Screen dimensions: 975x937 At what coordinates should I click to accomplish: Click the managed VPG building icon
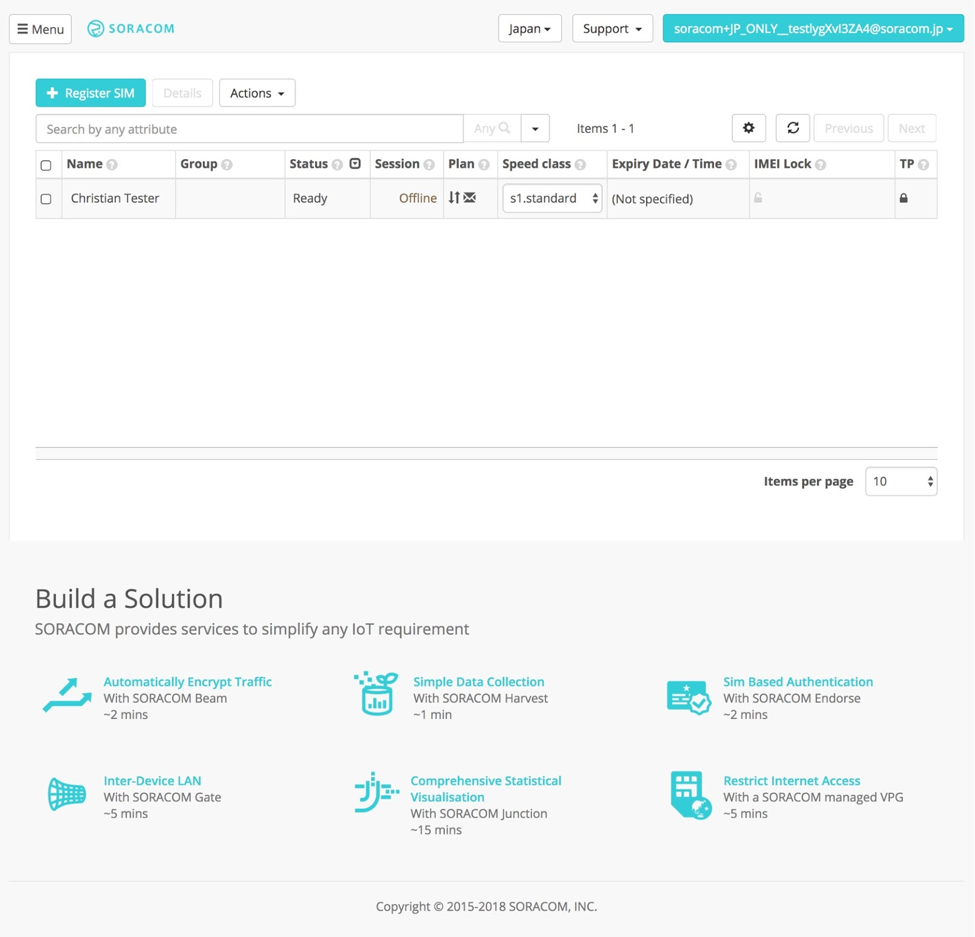coord(691,795)
